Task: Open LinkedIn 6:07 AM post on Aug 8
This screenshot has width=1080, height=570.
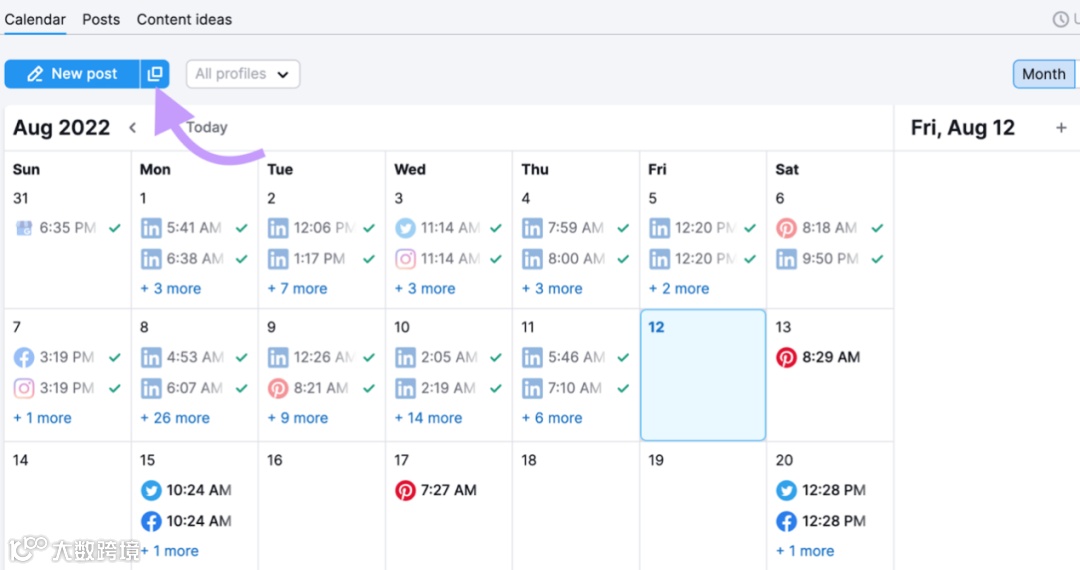Action: [194, 388]
